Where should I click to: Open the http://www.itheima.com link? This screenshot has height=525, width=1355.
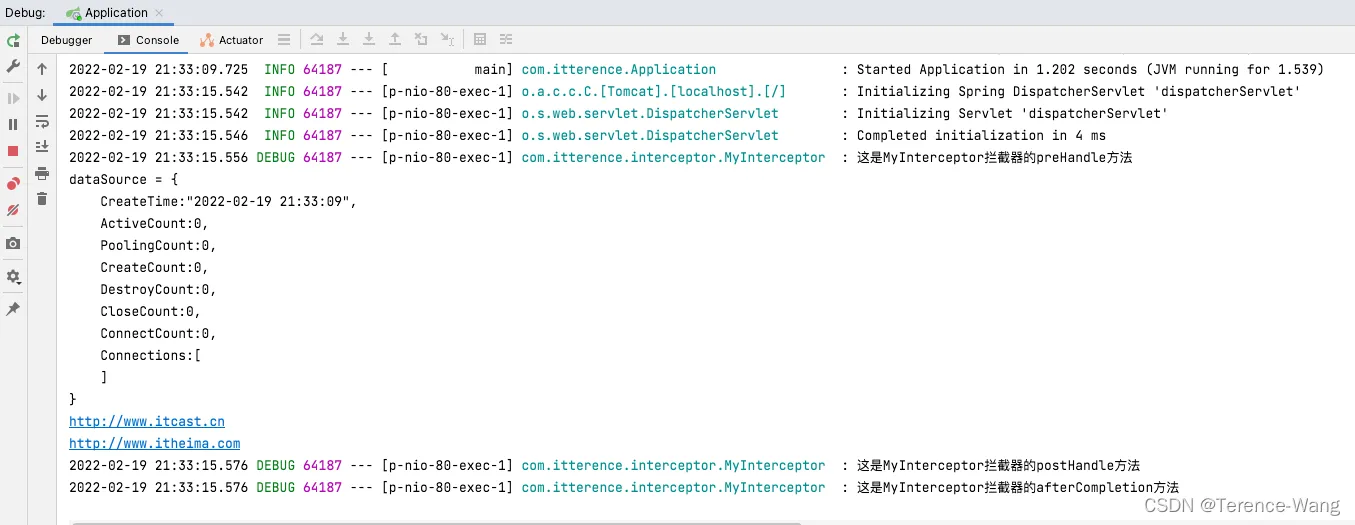pos(155,444)
